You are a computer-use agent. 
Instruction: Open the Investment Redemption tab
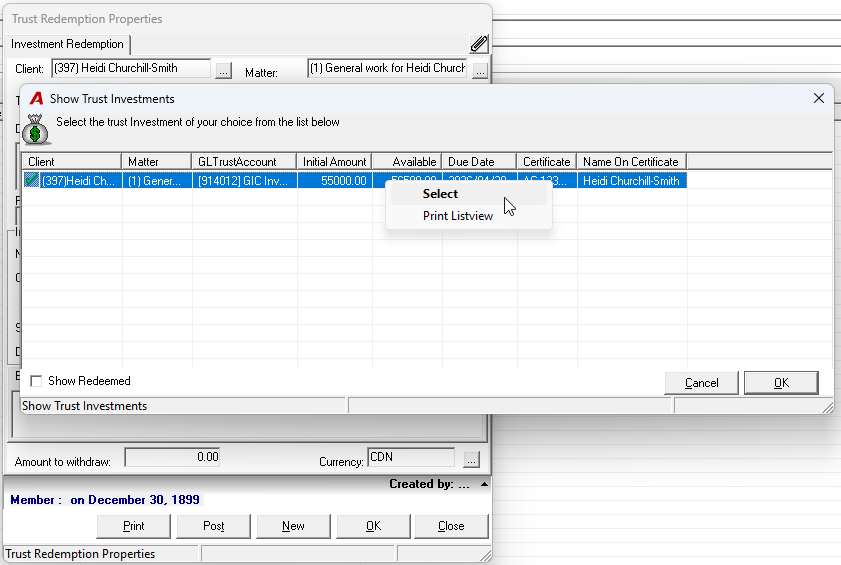point(67,44)
